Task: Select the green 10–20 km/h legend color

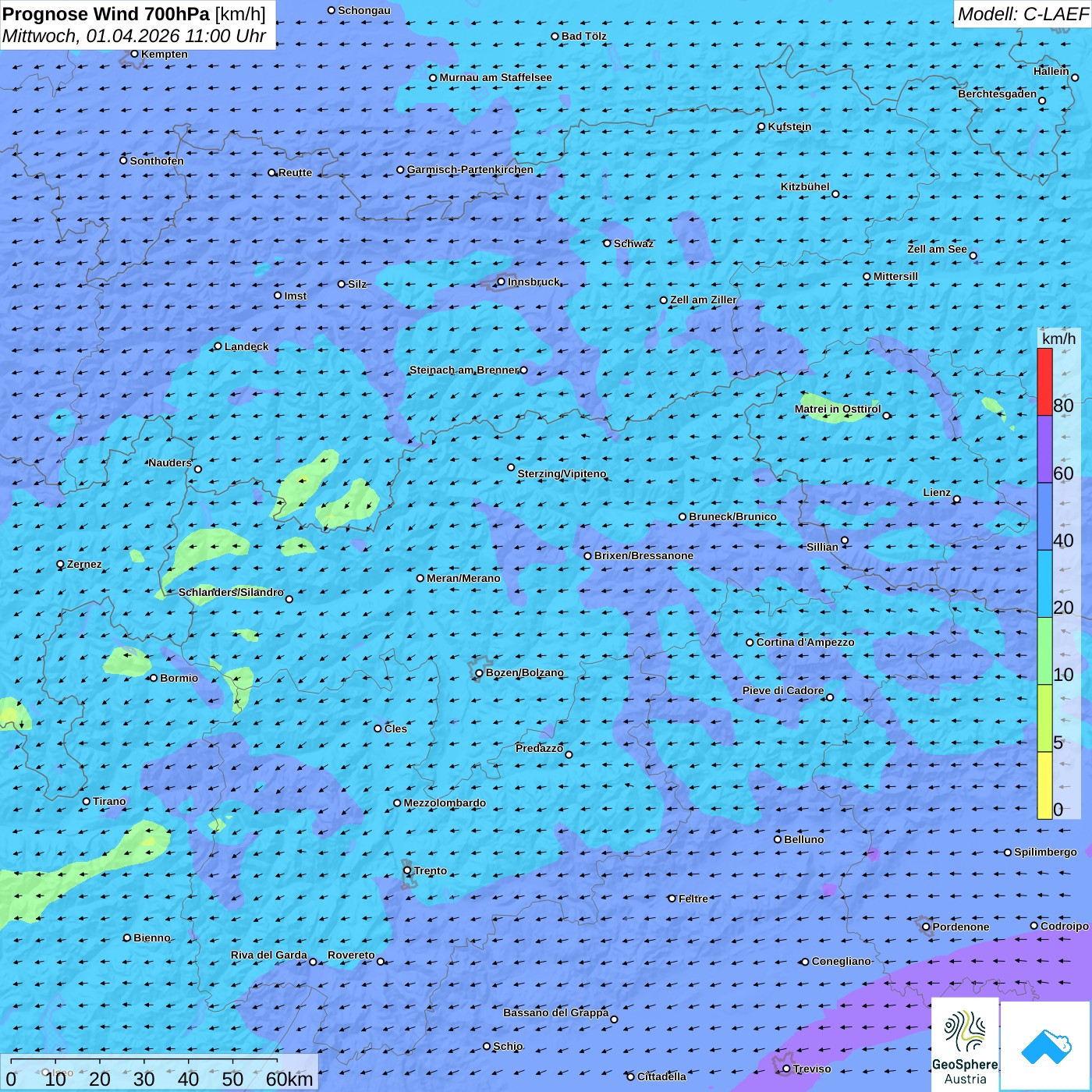Action: click(x=1044, y=651)
